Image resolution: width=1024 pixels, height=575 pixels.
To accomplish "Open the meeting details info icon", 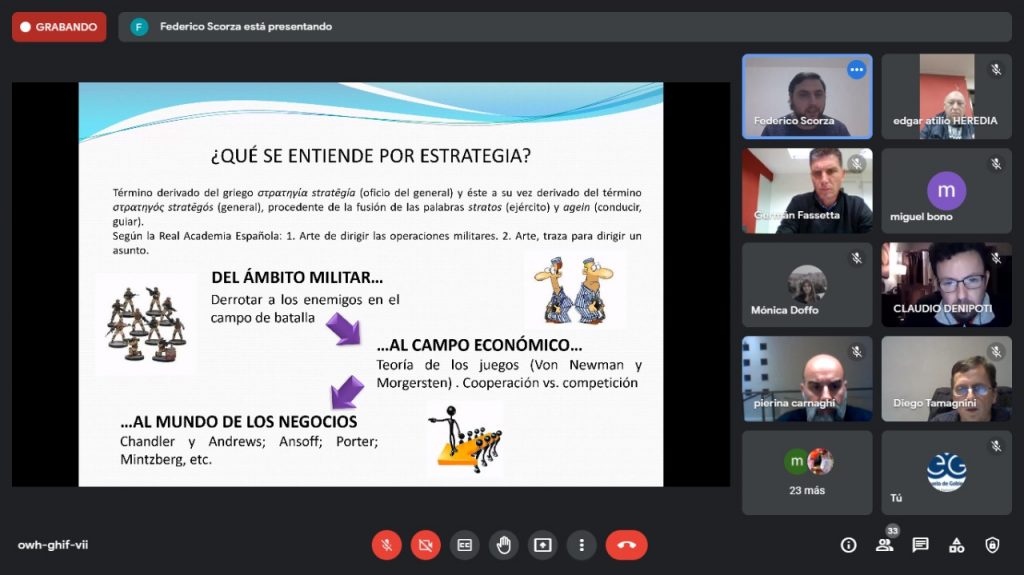I will point(848,545).
